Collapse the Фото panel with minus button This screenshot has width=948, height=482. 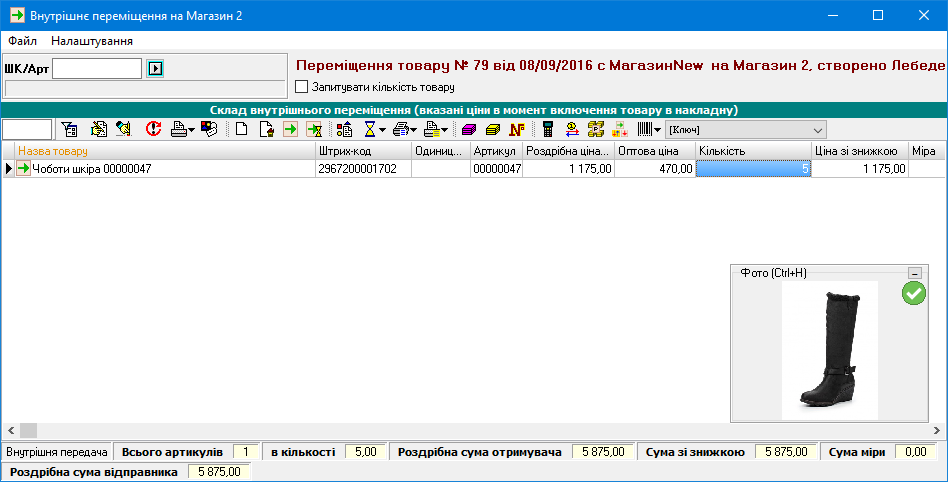pyautogui.click(x=914, y=273)
